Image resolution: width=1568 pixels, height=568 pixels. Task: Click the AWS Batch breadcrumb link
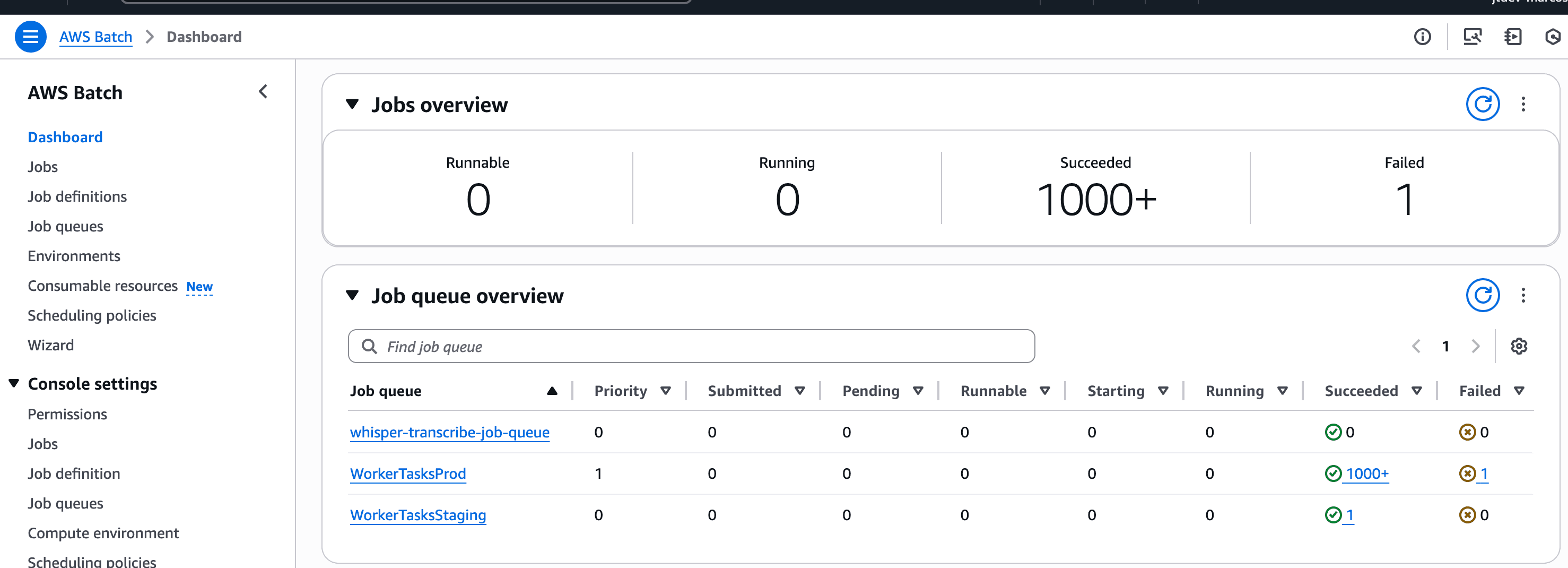click(95, 37)
